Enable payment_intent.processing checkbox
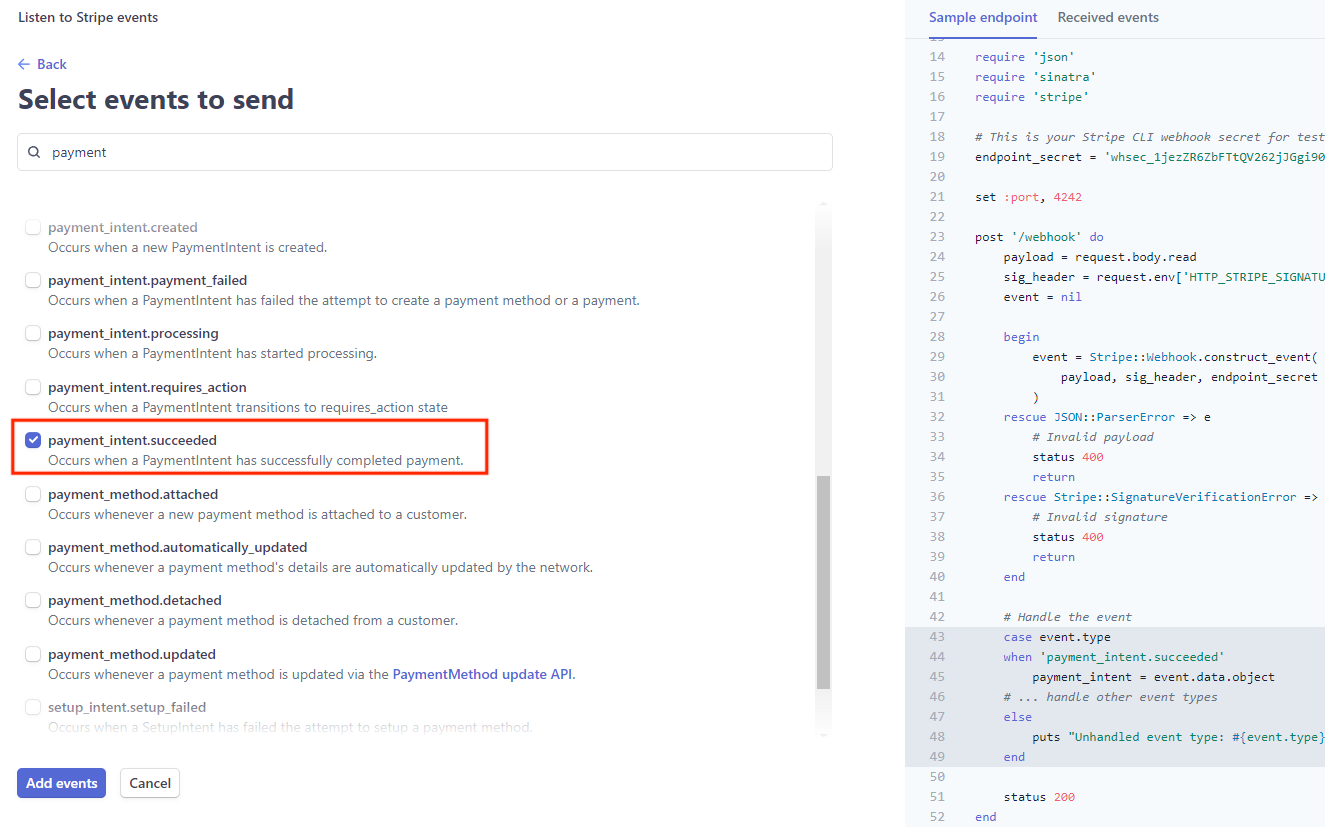This screenshot has height=827, width=1325. 33,333
